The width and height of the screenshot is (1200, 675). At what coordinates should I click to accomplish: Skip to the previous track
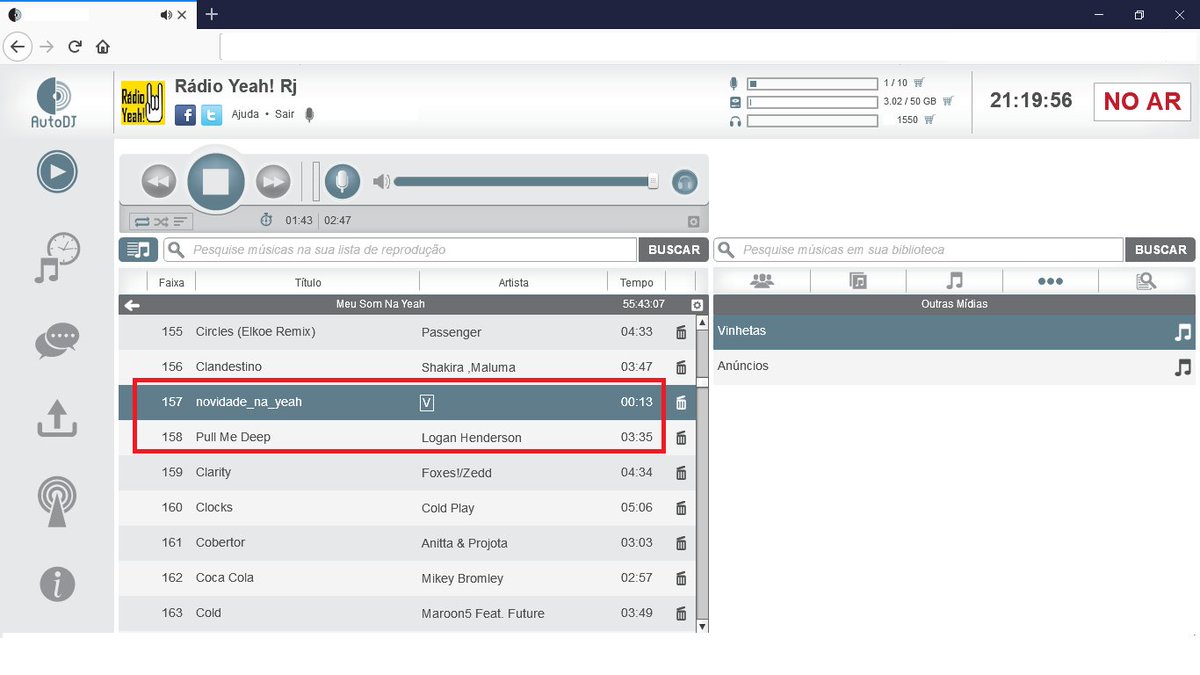(x=159, y=182)
